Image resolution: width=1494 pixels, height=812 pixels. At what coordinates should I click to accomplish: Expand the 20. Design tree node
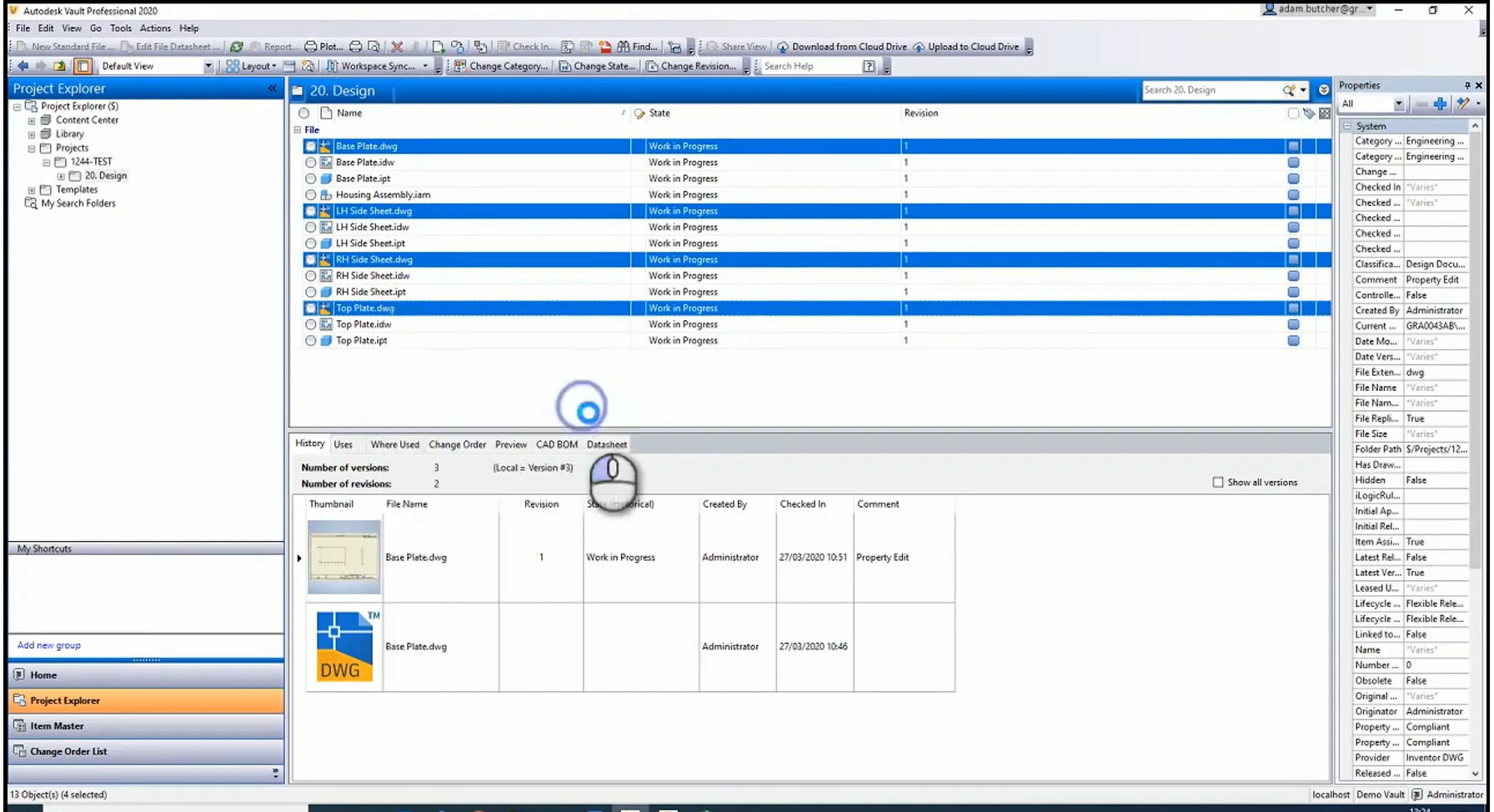[x=61, y=177]
